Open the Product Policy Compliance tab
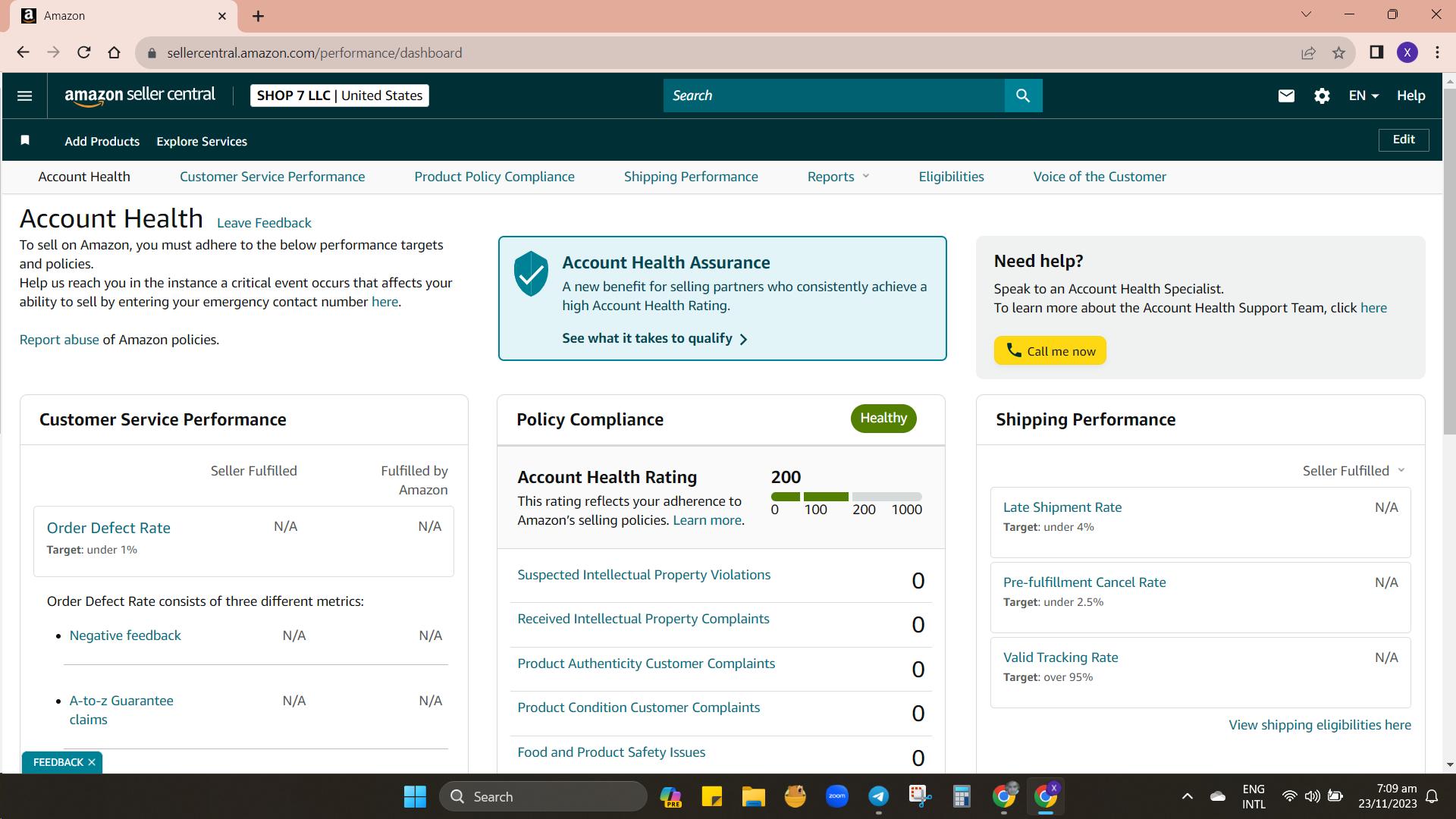Viewport: 1456px width, 819px height. click(x=494, y=177)
